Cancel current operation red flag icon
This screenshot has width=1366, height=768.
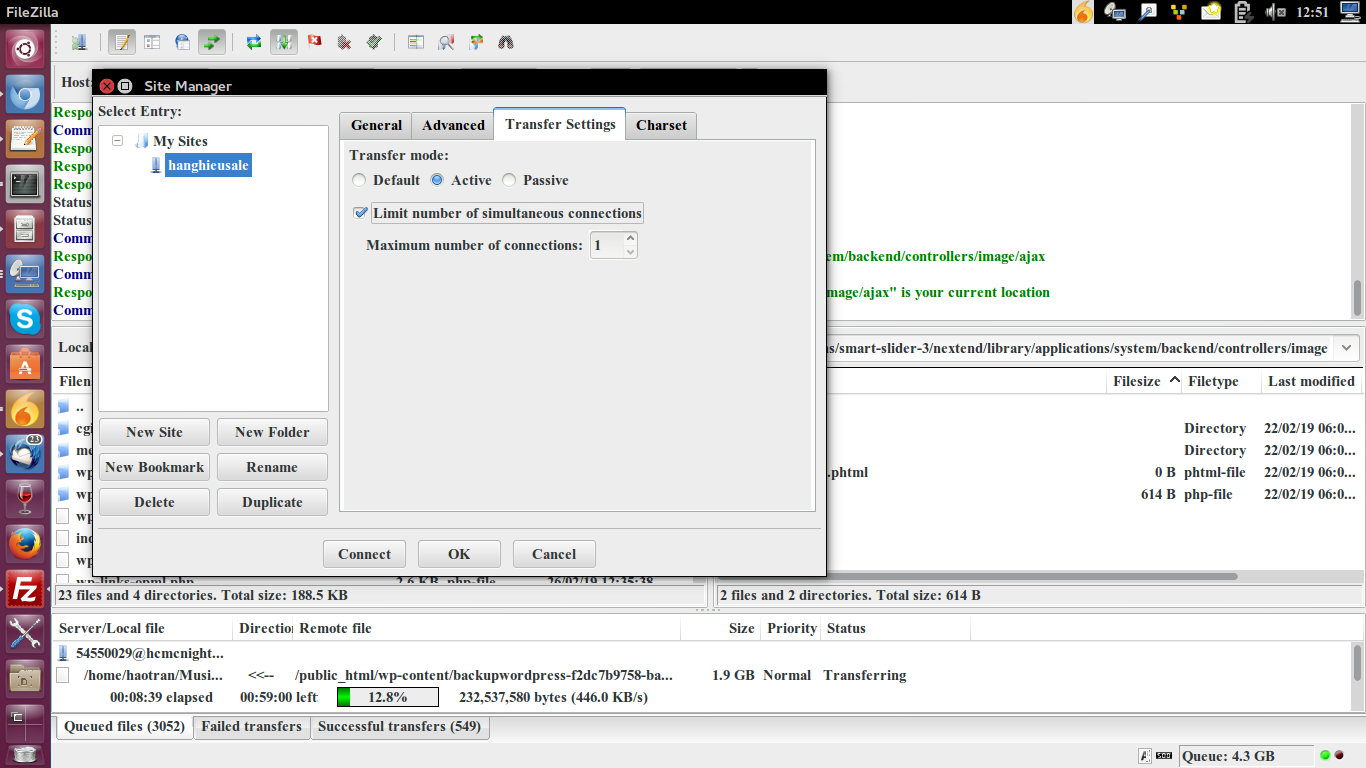(x=314, y=42)
